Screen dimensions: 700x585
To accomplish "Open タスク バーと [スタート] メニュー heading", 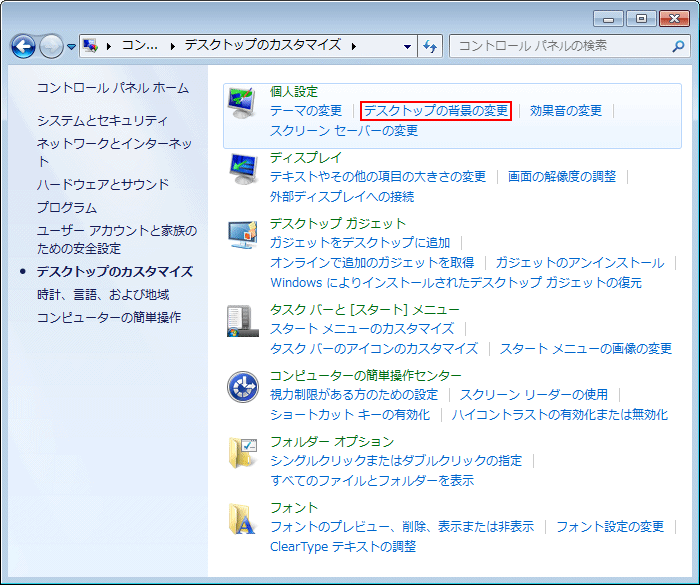I will pos(365,309).
